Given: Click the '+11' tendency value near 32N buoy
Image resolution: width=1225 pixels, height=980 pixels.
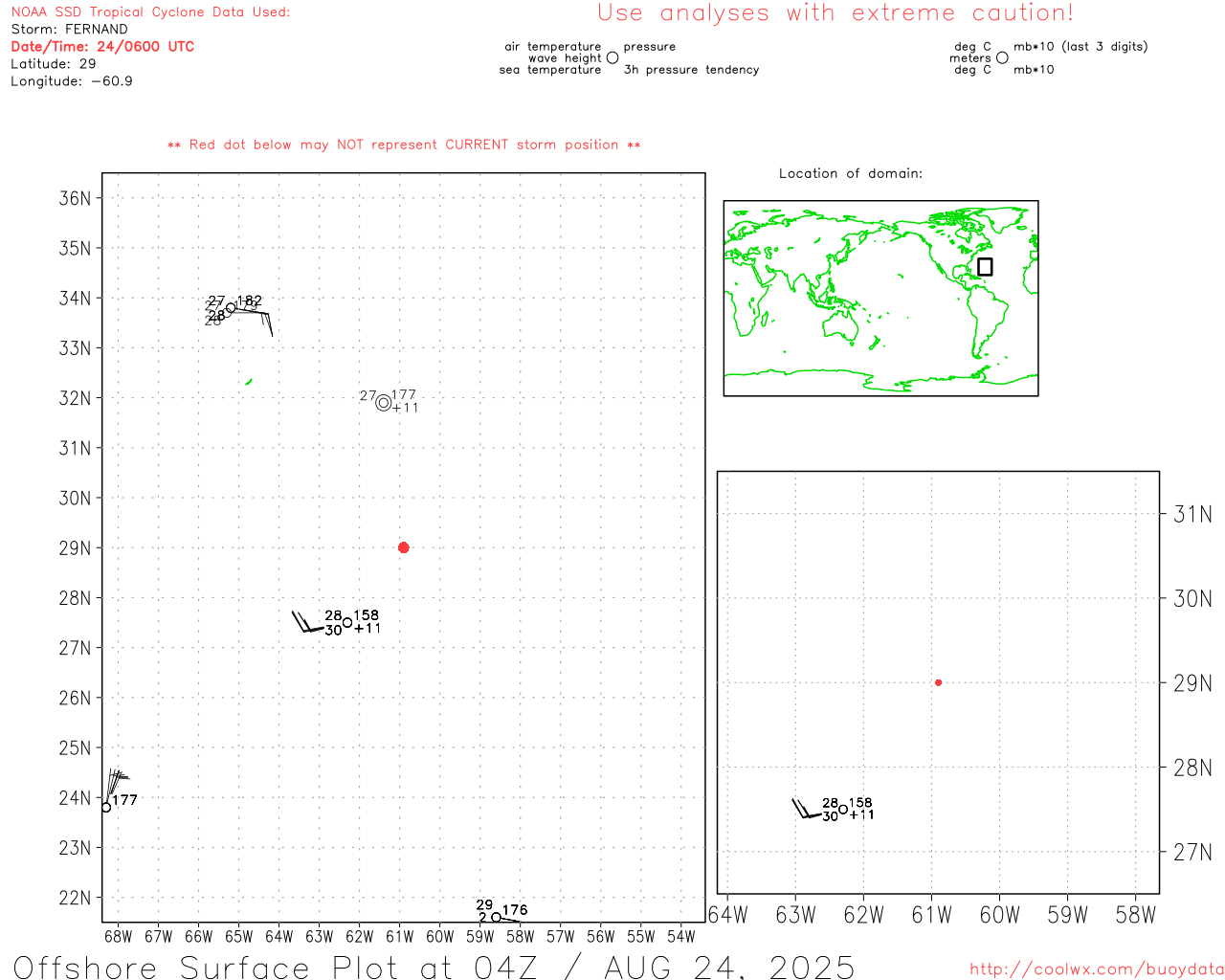Looking at the screenshot, I should tap(405, 408).
